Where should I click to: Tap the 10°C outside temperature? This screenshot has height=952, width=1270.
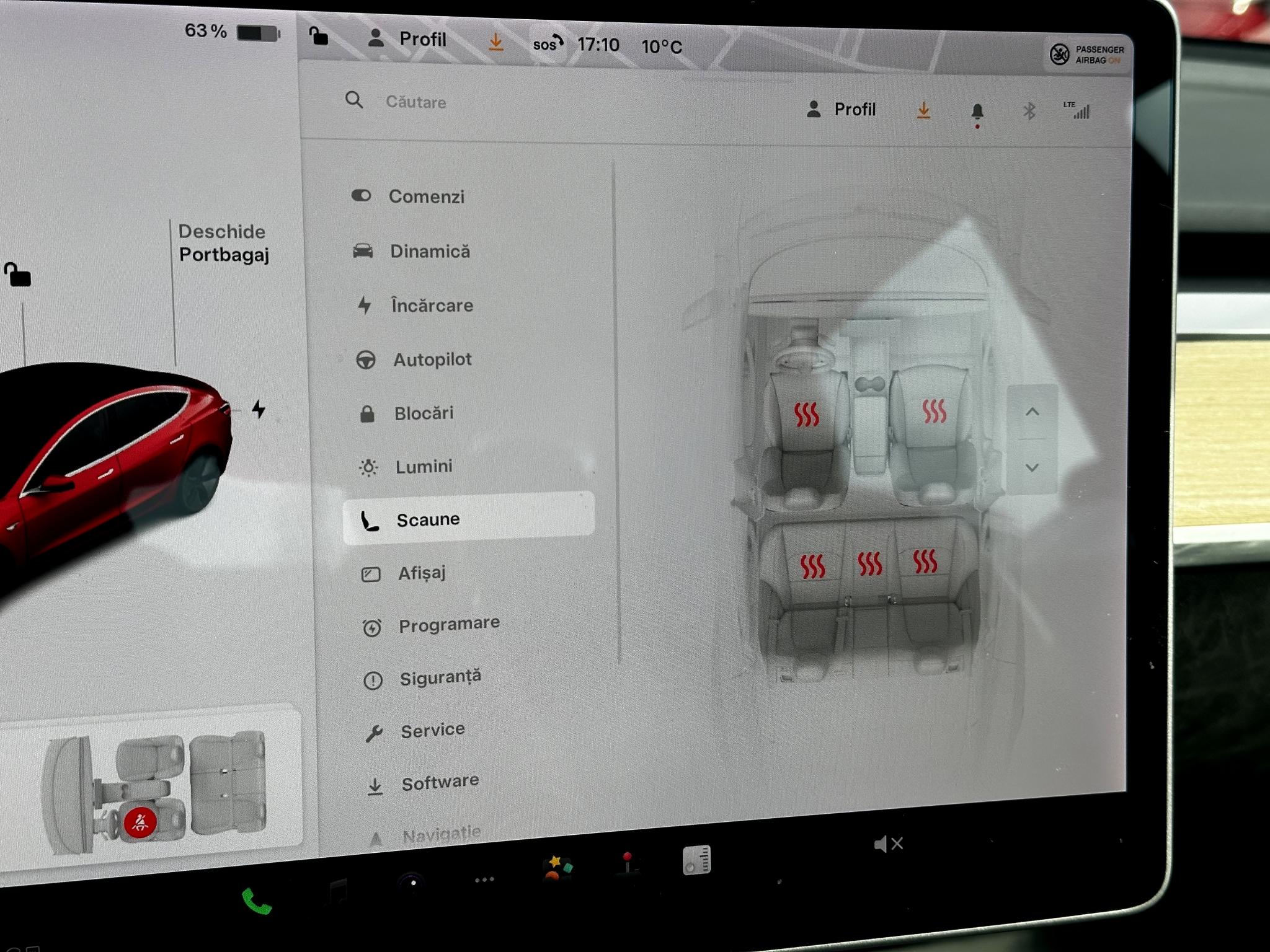point(662,46)
